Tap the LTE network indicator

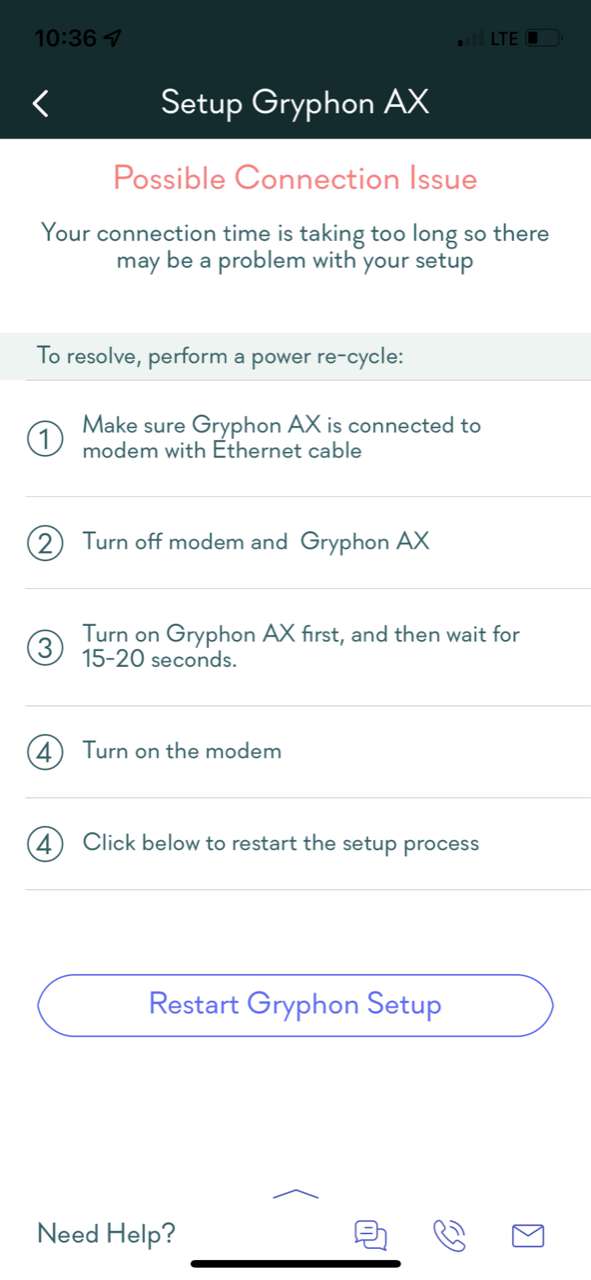pyautogui.click(x=502, y=38)
